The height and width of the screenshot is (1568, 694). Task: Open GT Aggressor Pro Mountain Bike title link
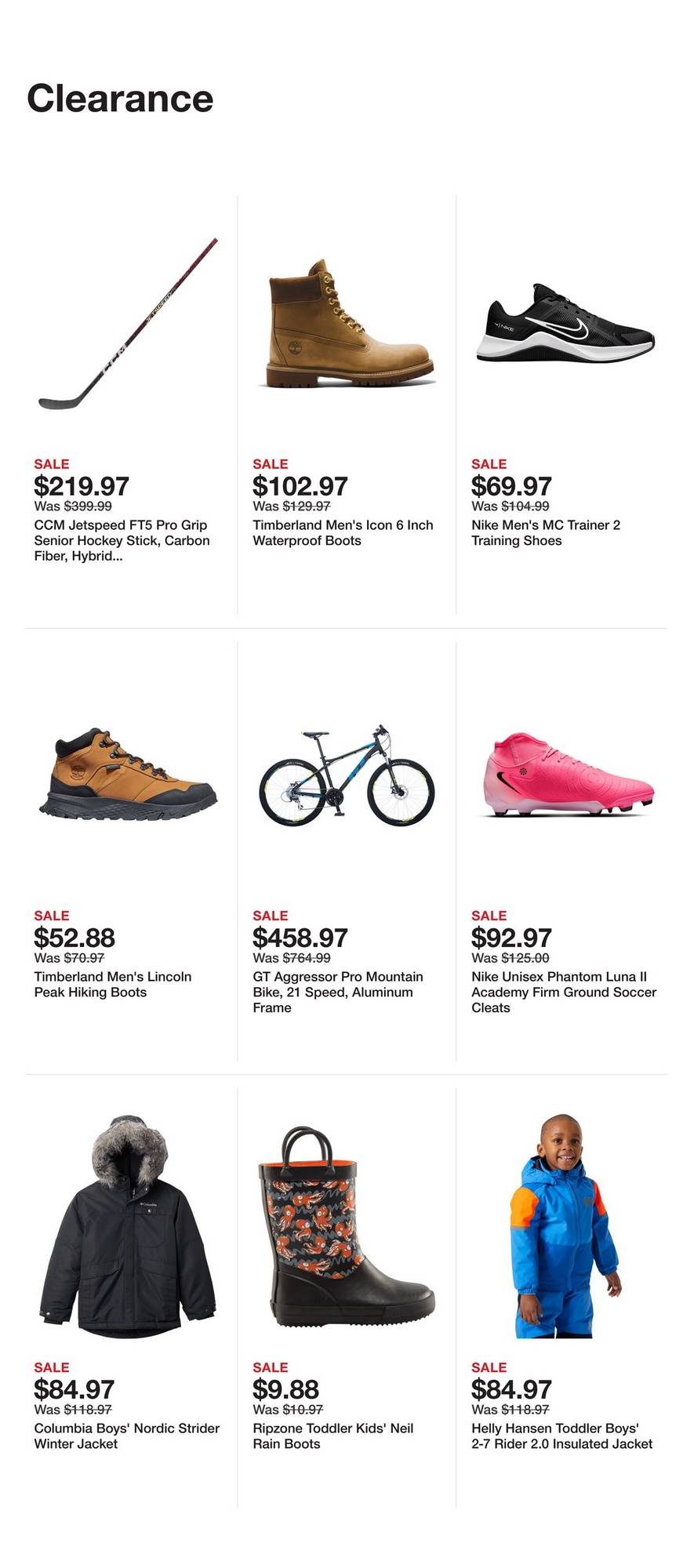coord(337,993)
